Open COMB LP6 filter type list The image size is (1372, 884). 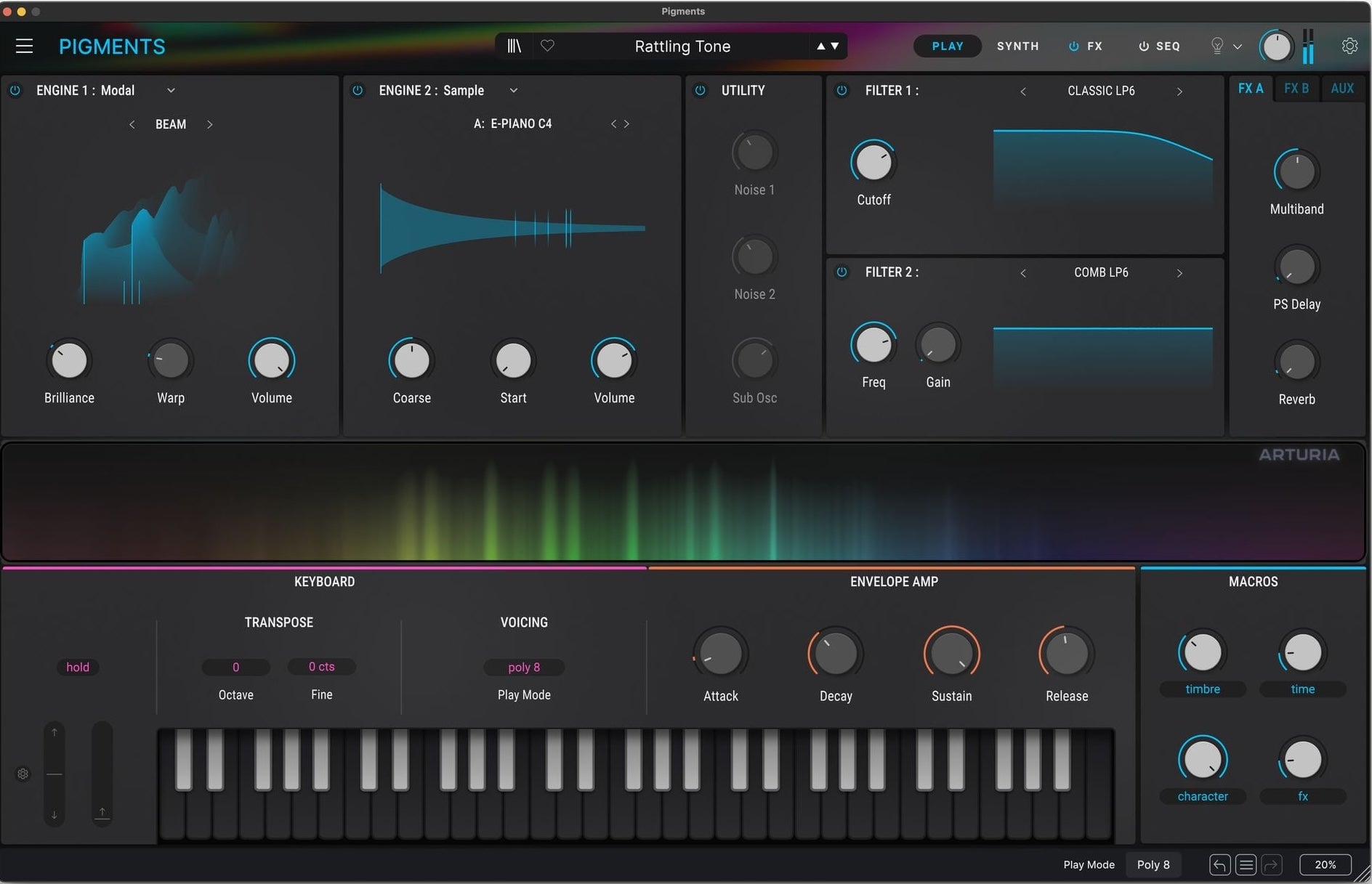[x=1101, y=272]
